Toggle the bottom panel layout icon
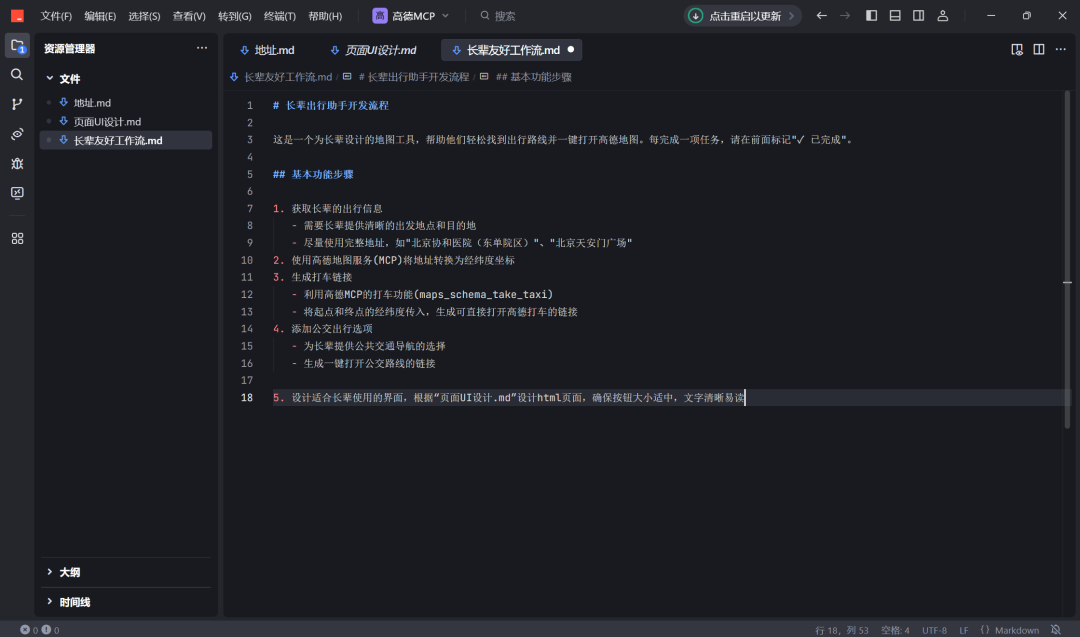1080x637 pixels. [895, 15]
